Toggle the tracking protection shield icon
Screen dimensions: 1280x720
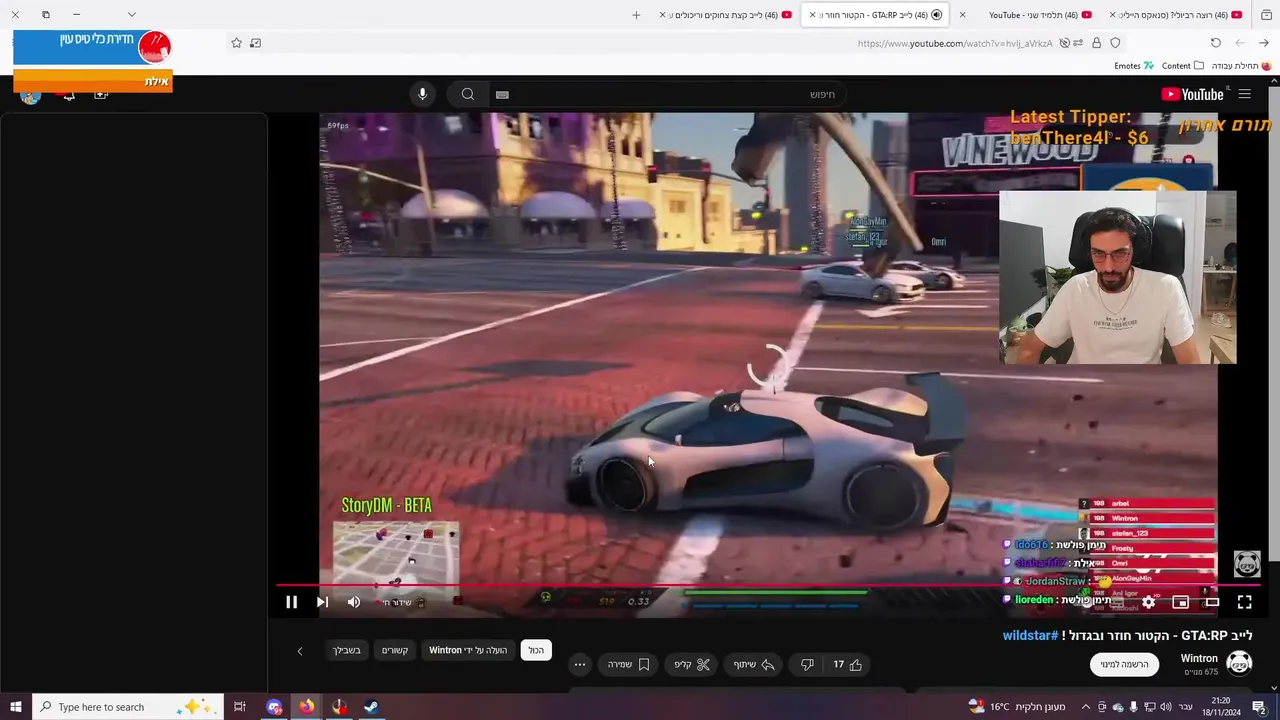pos(1115,43)
